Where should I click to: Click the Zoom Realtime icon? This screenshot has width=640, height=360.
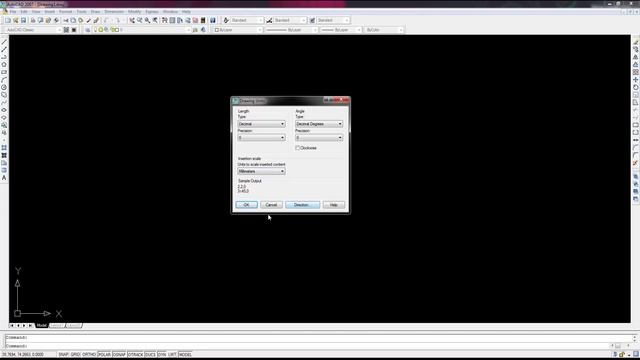(140, 20)
